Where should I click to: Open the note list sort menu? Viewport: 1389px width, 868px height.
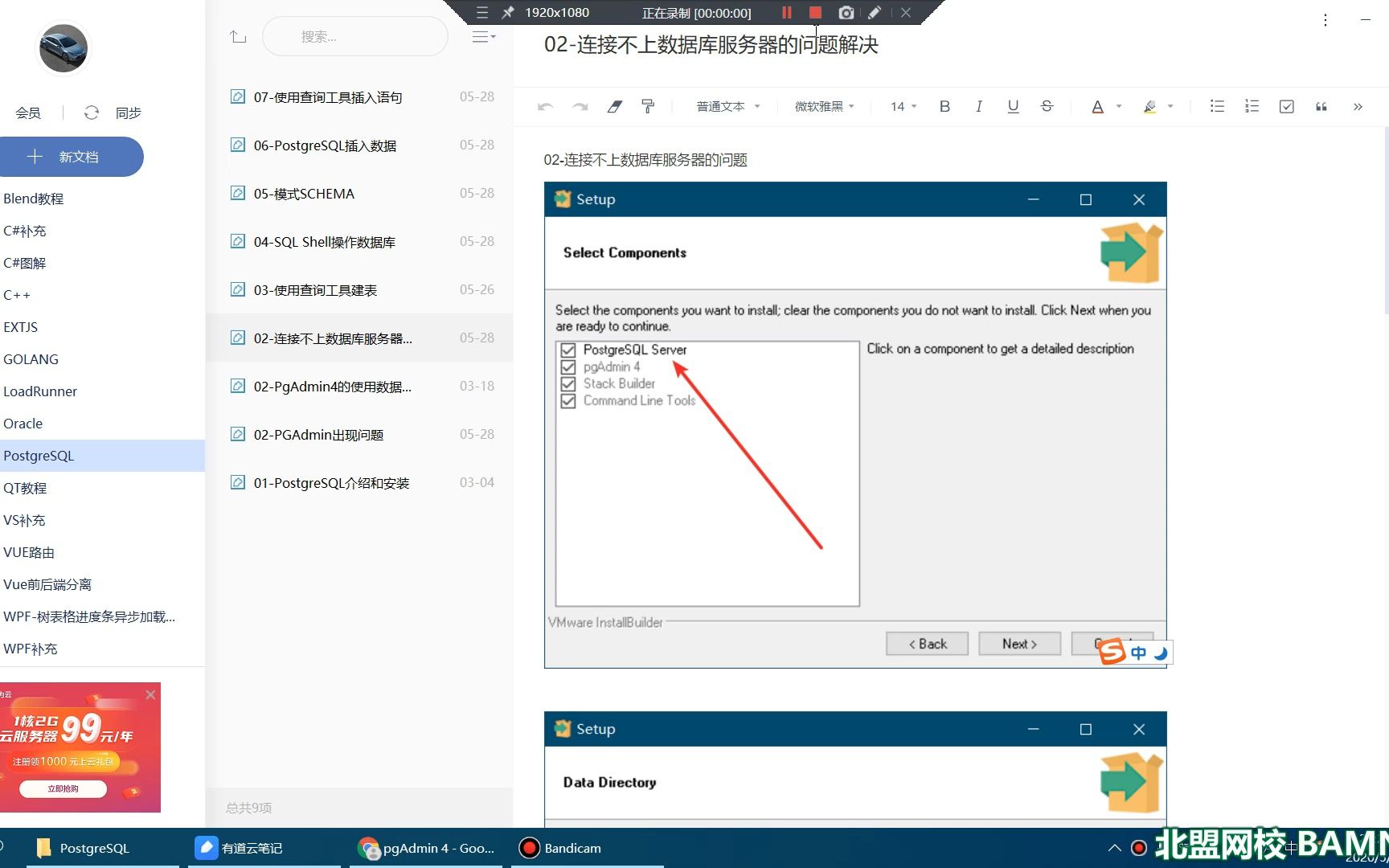(483, 36)
